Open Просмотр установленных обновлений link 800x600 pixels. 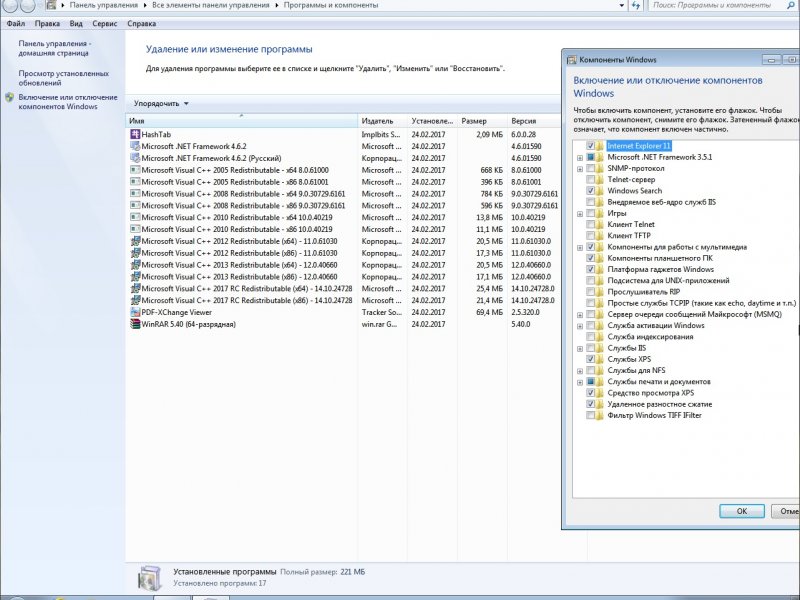[x=64, y=78]
